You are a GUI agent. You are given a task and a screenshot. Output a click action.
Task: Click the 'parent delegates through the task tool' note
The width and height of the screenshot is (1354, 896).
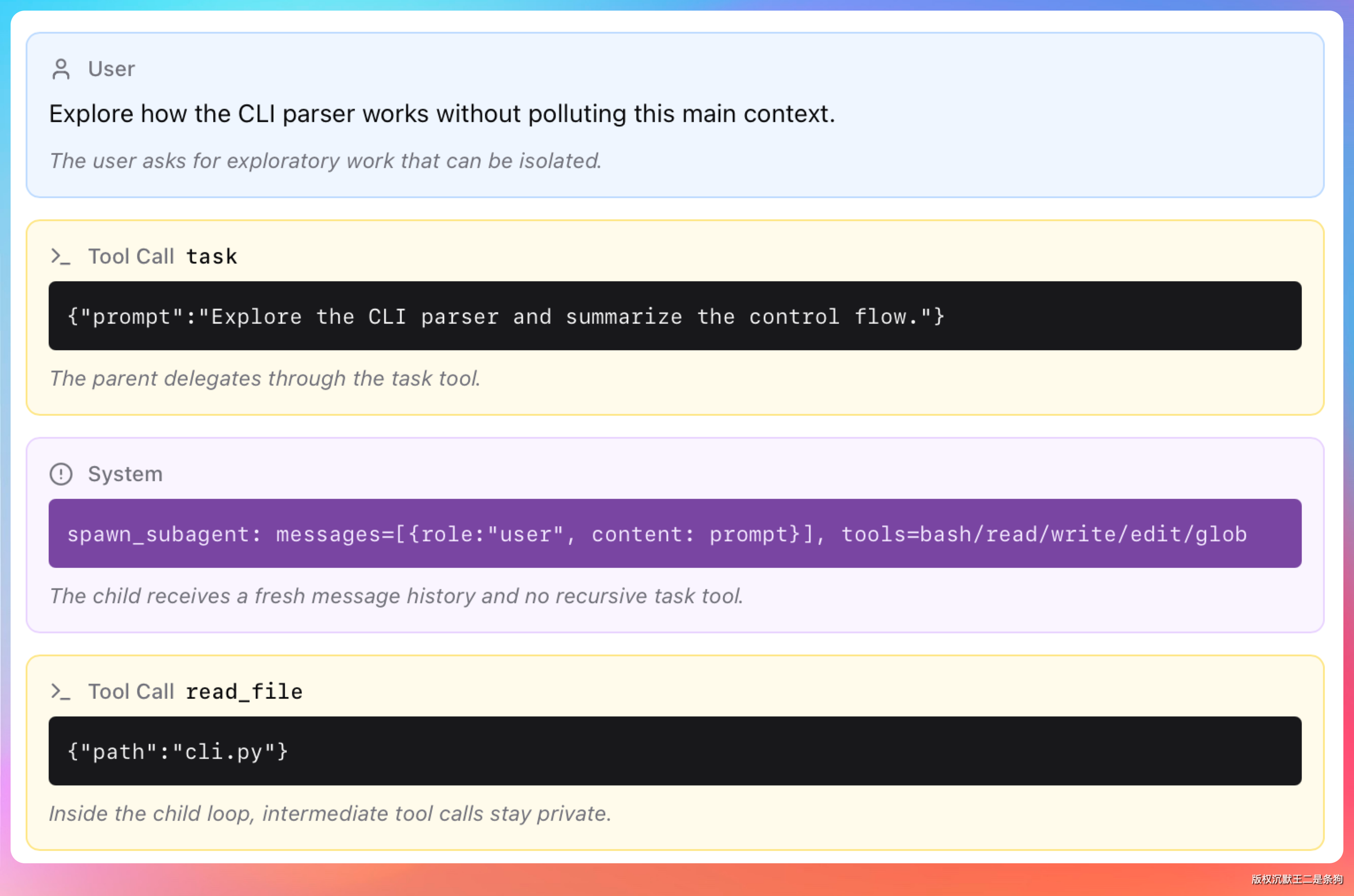click(265, 378)
